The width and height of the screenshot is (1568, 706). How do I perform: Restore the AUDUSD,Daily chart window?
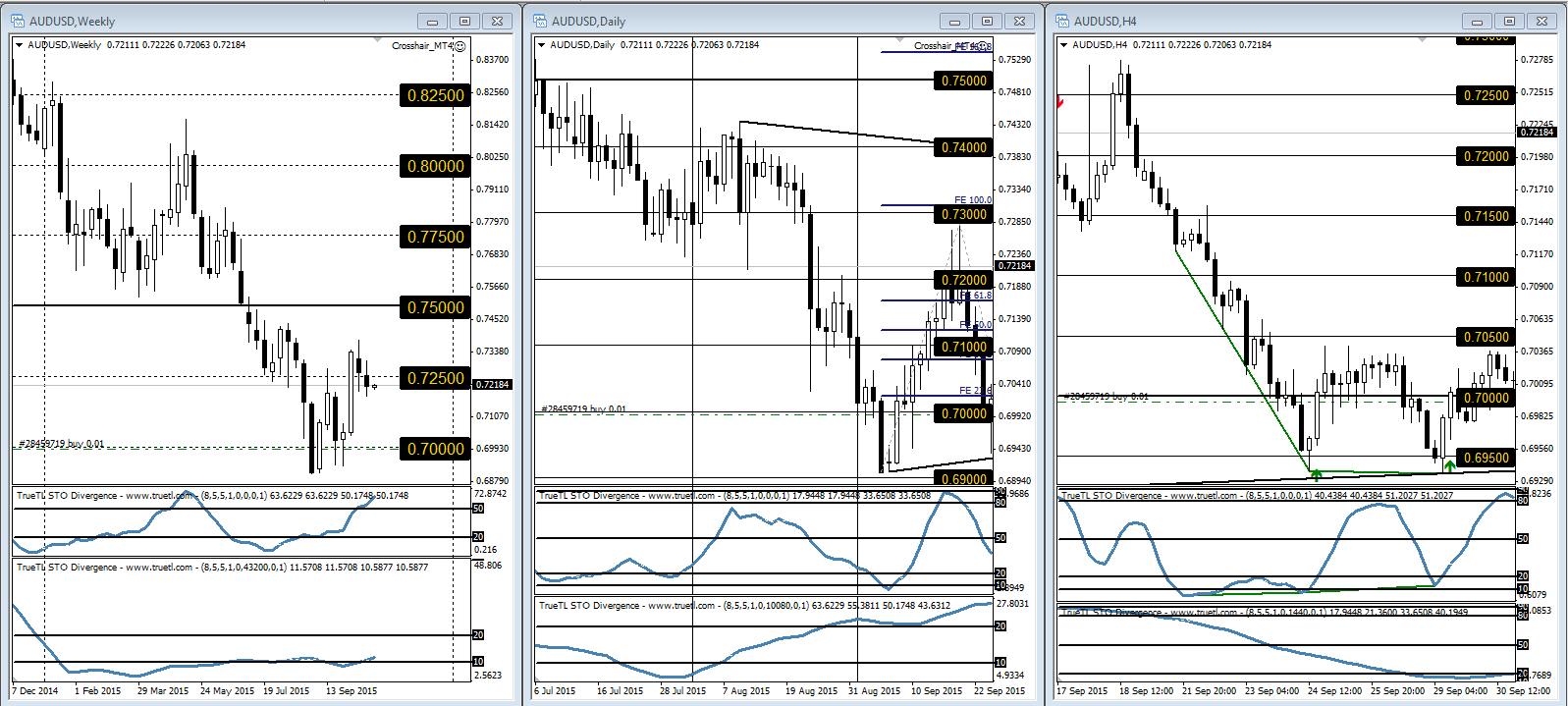coord(988,21)
